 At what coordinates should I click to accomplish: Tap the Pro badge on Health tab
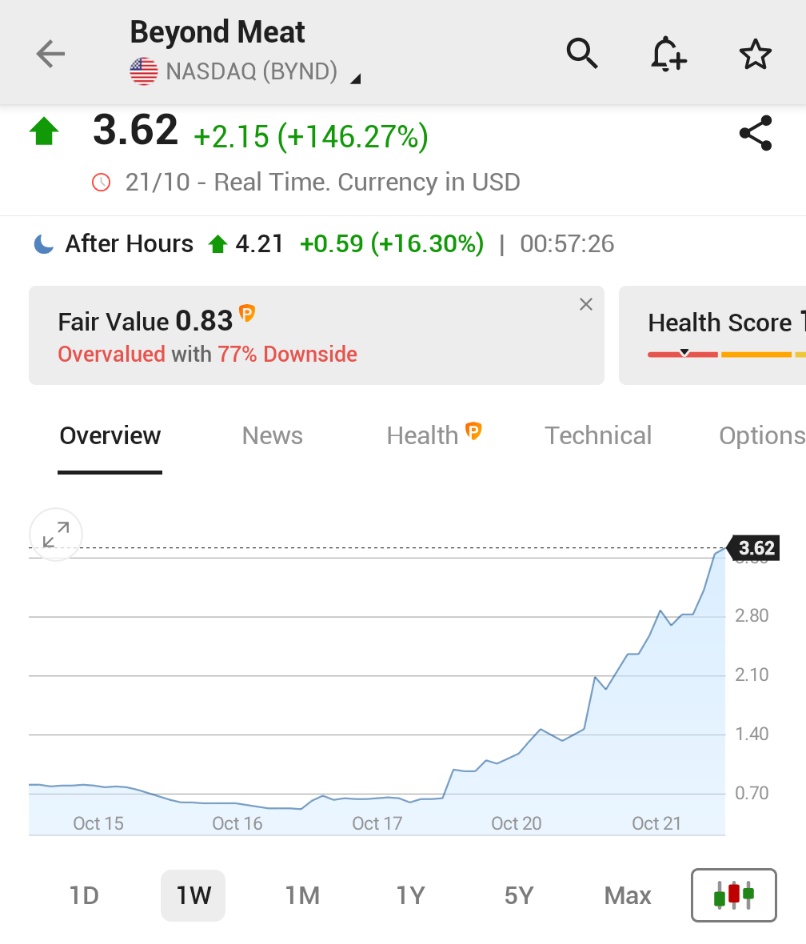(473, 431)
